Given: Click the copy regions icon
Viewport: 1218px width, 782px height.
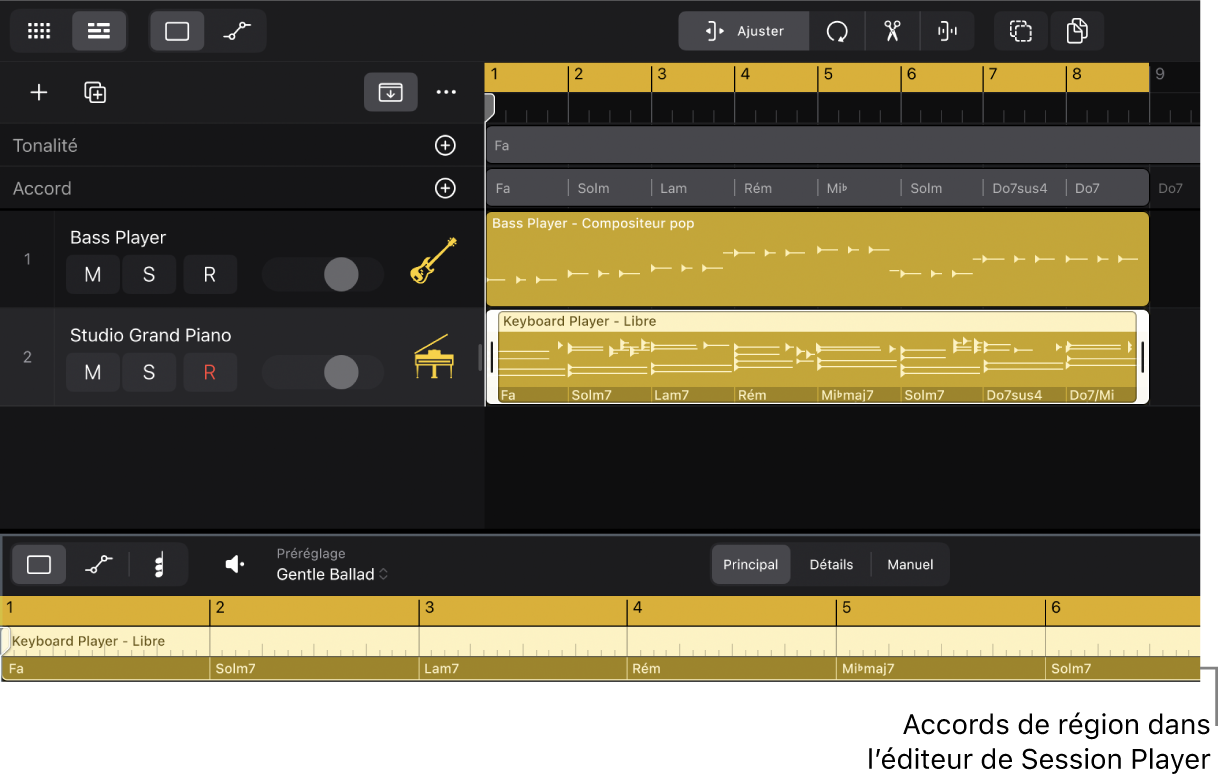Looking at the screenshot, I should [1077, 31].
